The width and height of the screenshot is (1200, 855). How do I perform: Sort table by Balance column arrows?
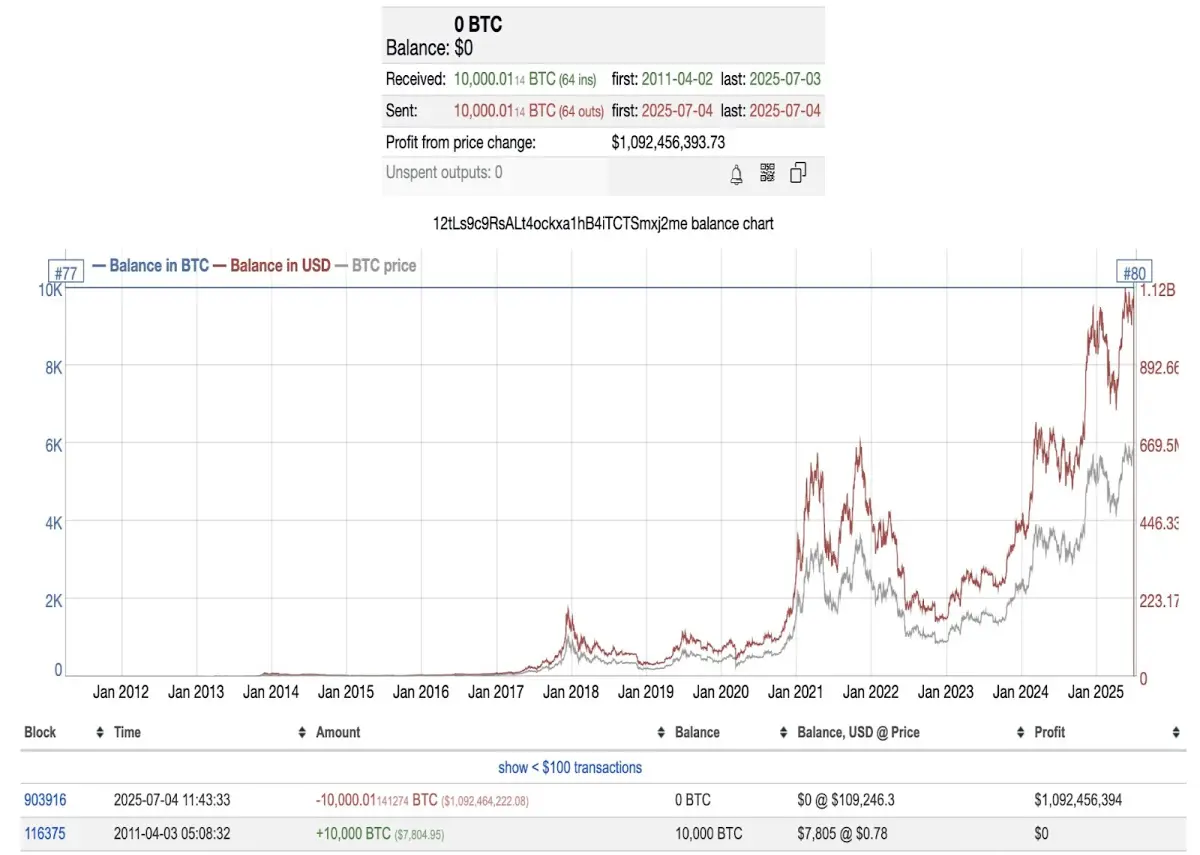(783, 733)
